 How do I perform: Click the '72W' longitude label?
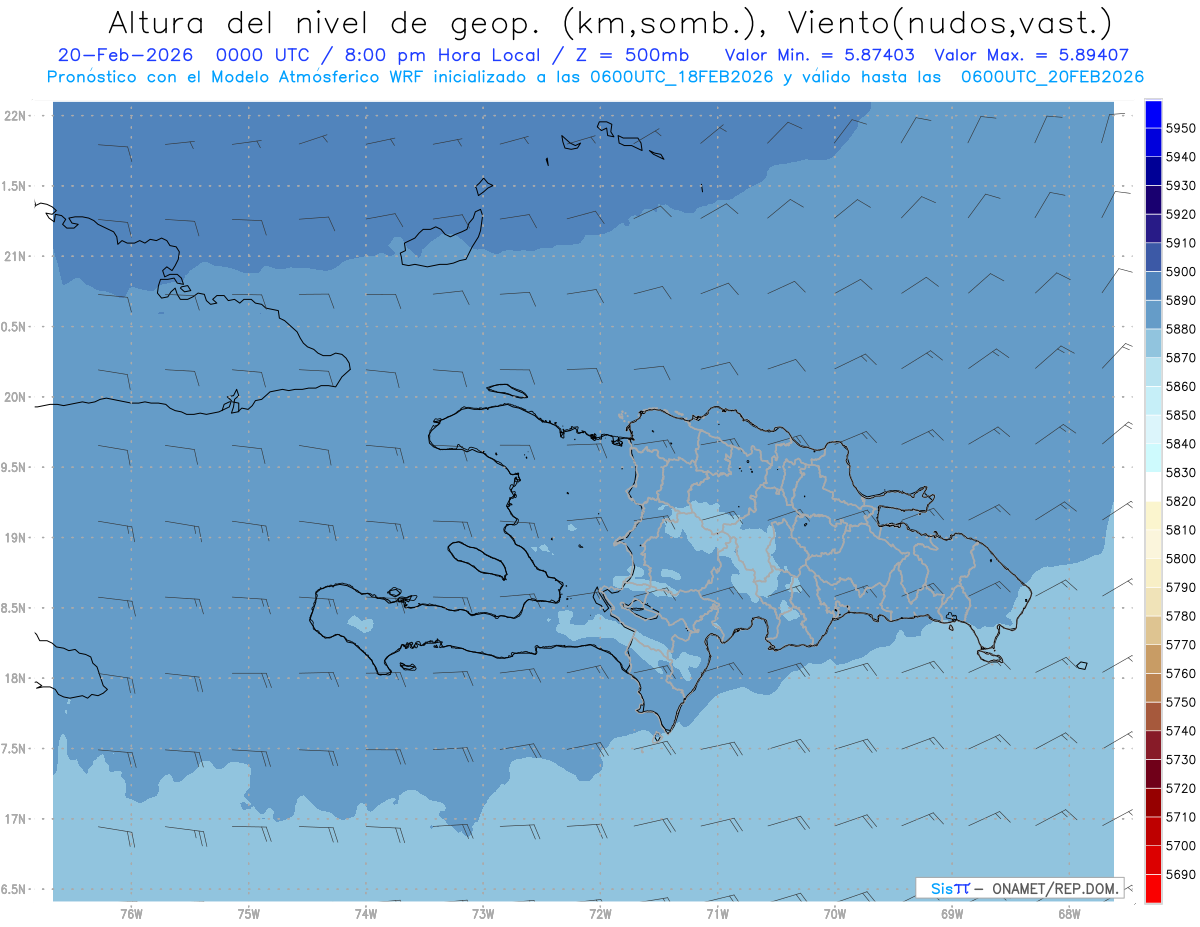(600, 913)
